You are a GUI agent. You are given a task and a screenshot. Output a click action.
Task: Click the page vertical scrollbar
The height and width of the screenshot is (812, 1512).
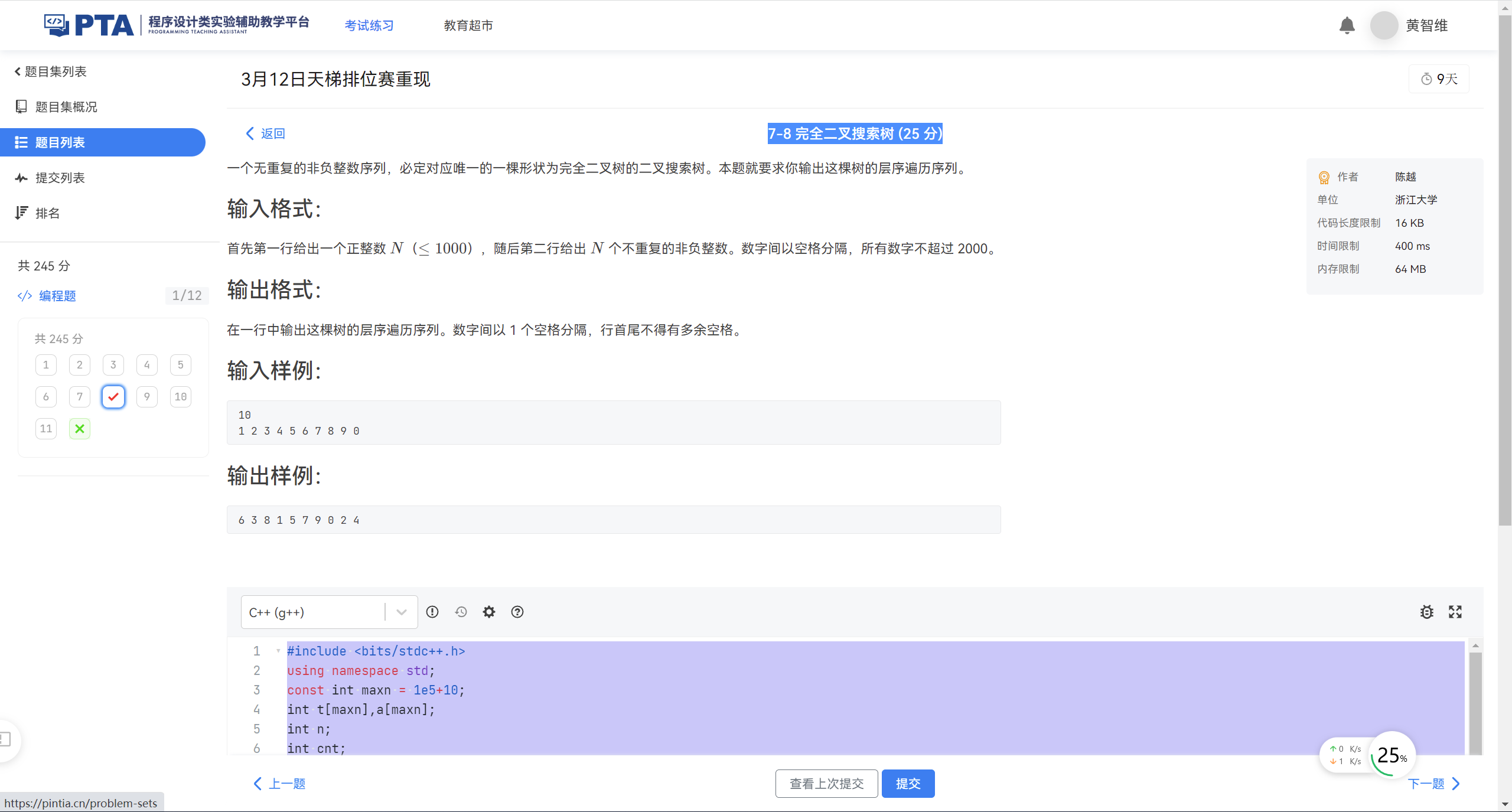(1505, 272)
